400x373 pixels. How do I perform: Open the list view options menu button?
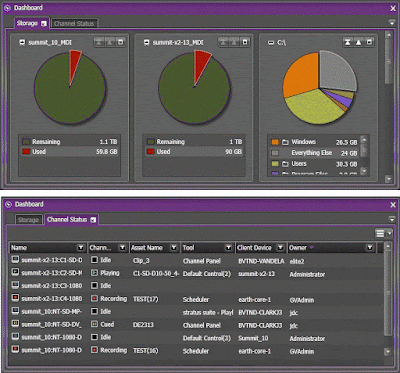click(x=384, y=233)
